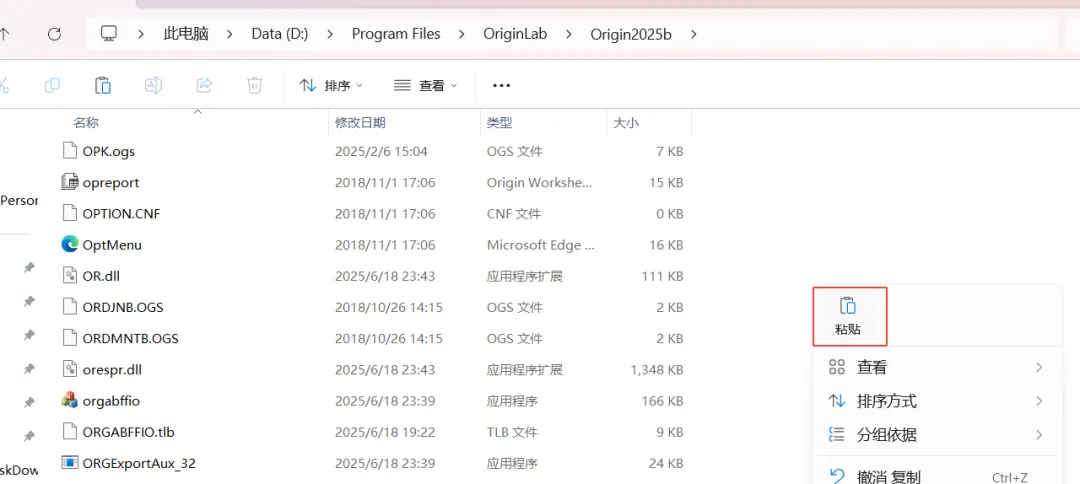1080x484 pixels.
Task: Select the file name OptMenu
Action: 112,244
